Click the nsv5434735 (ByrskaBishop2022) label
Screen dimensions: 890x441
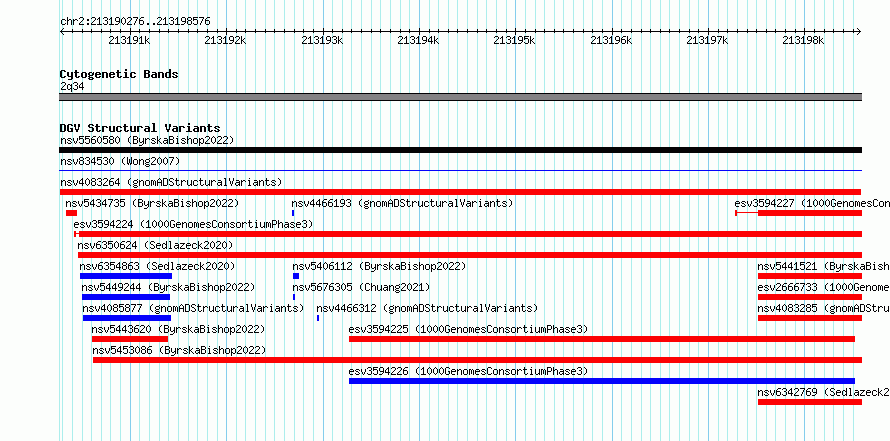click(x=152, y=203)
